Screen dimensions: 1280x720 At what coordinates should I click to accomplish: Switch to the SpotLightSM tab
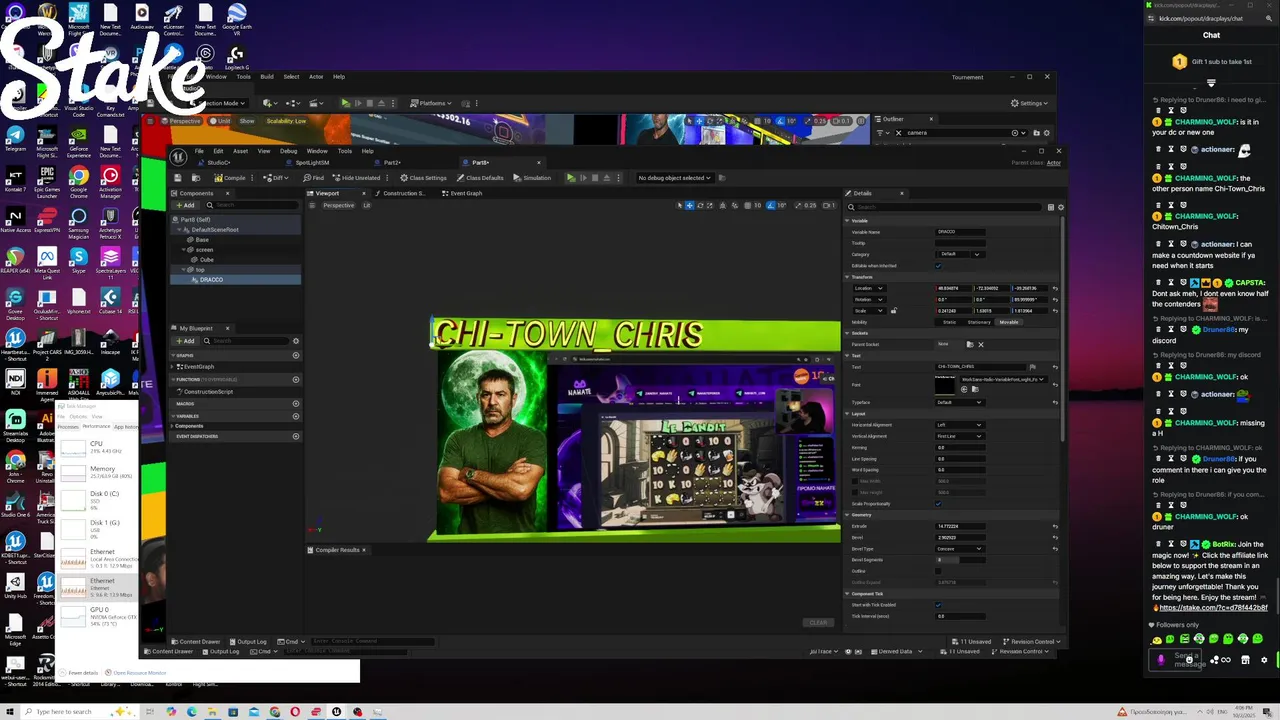pyautogui.click(x=308, y=162)
